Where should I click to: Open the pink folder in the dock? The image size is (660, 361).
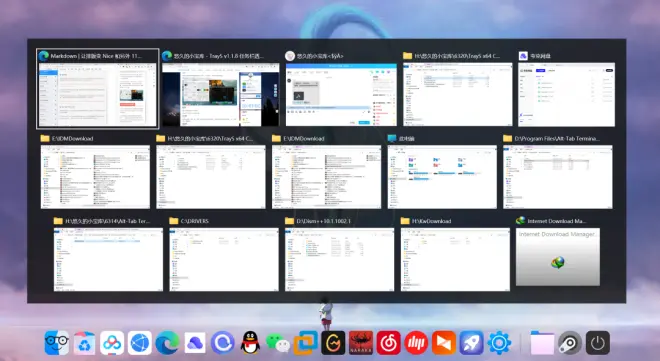[x=542, y=343]
